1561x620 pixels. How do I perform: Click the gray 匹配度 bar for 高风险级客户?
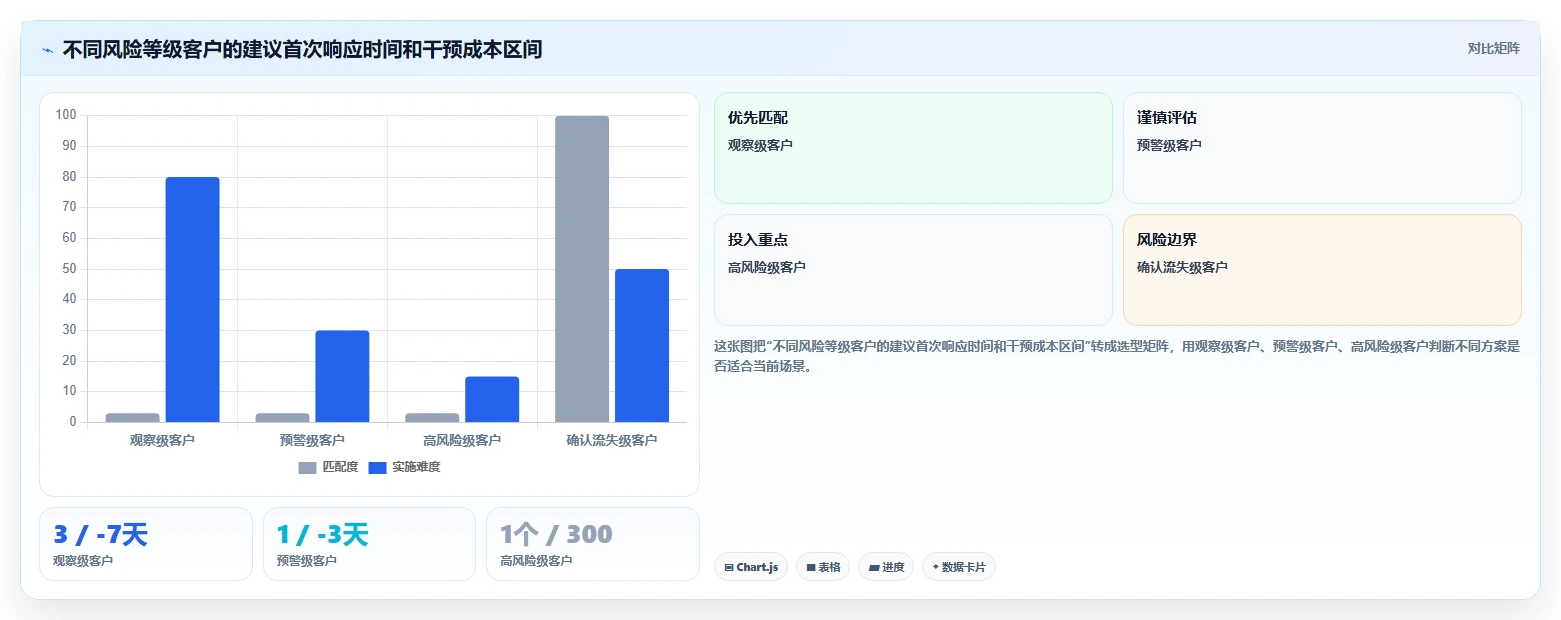[432, 418]
